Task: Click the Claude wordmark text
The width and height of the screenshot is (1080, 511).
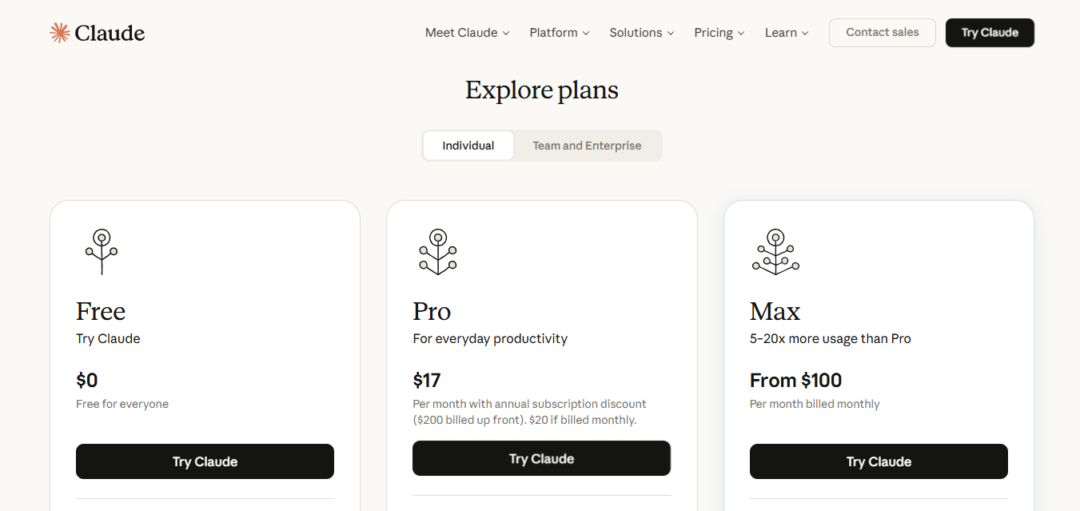Action: pos(109,33)
